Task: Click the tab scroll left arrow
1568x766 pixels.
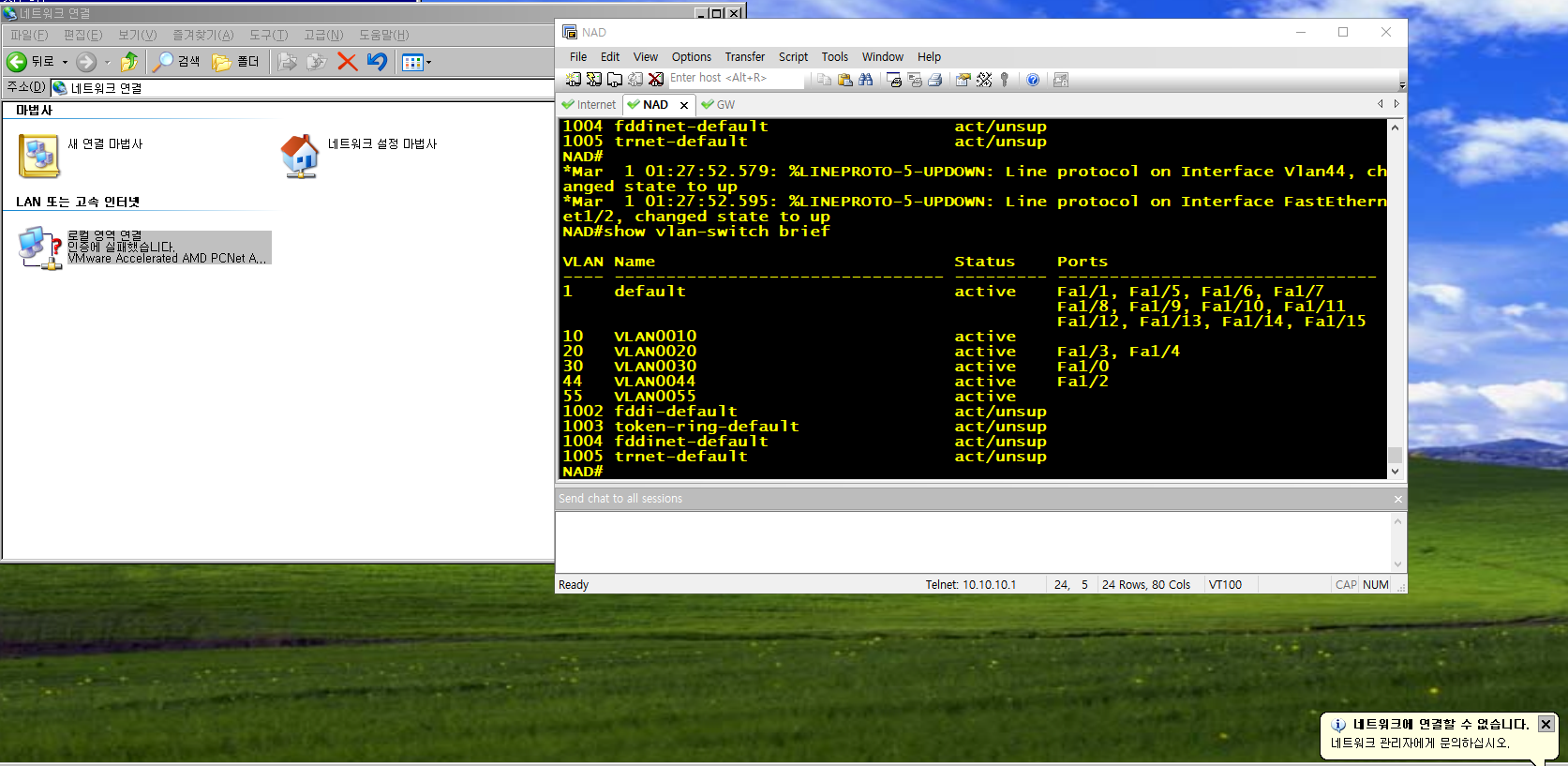Action: (x=1380, y=104)
